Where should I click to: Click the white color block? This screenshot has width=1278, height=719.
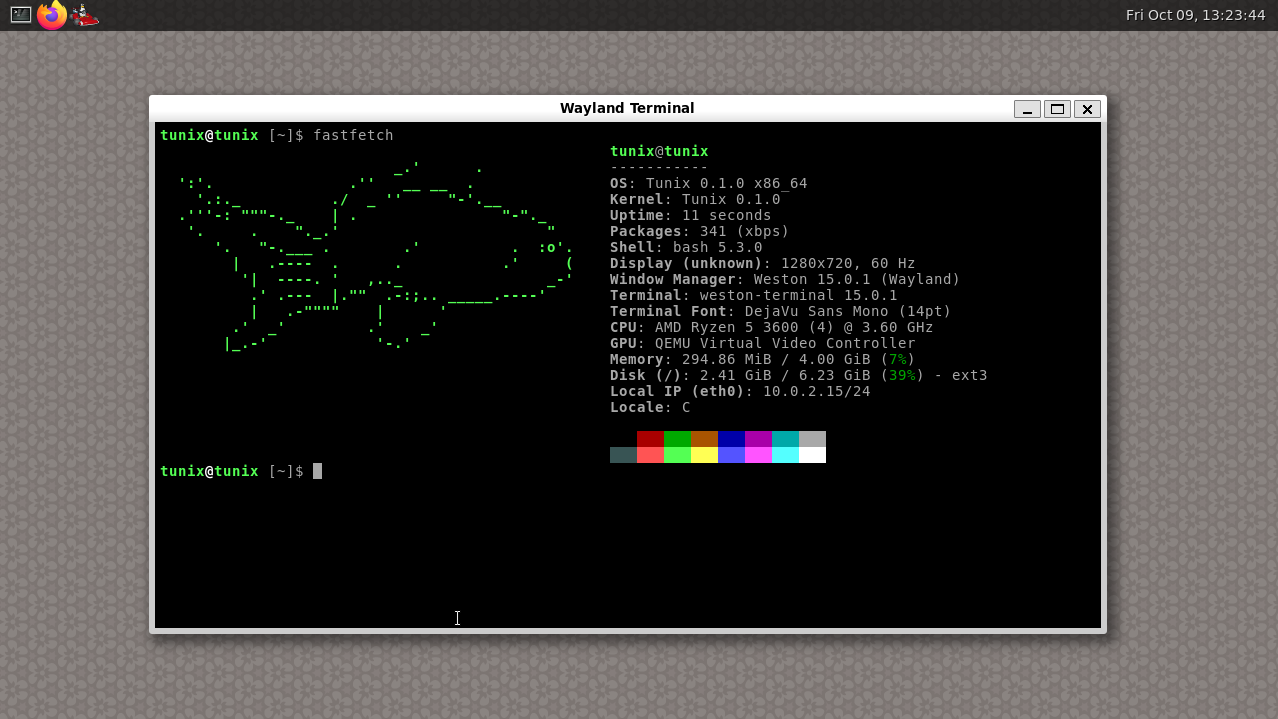click(x=812, y=455)
